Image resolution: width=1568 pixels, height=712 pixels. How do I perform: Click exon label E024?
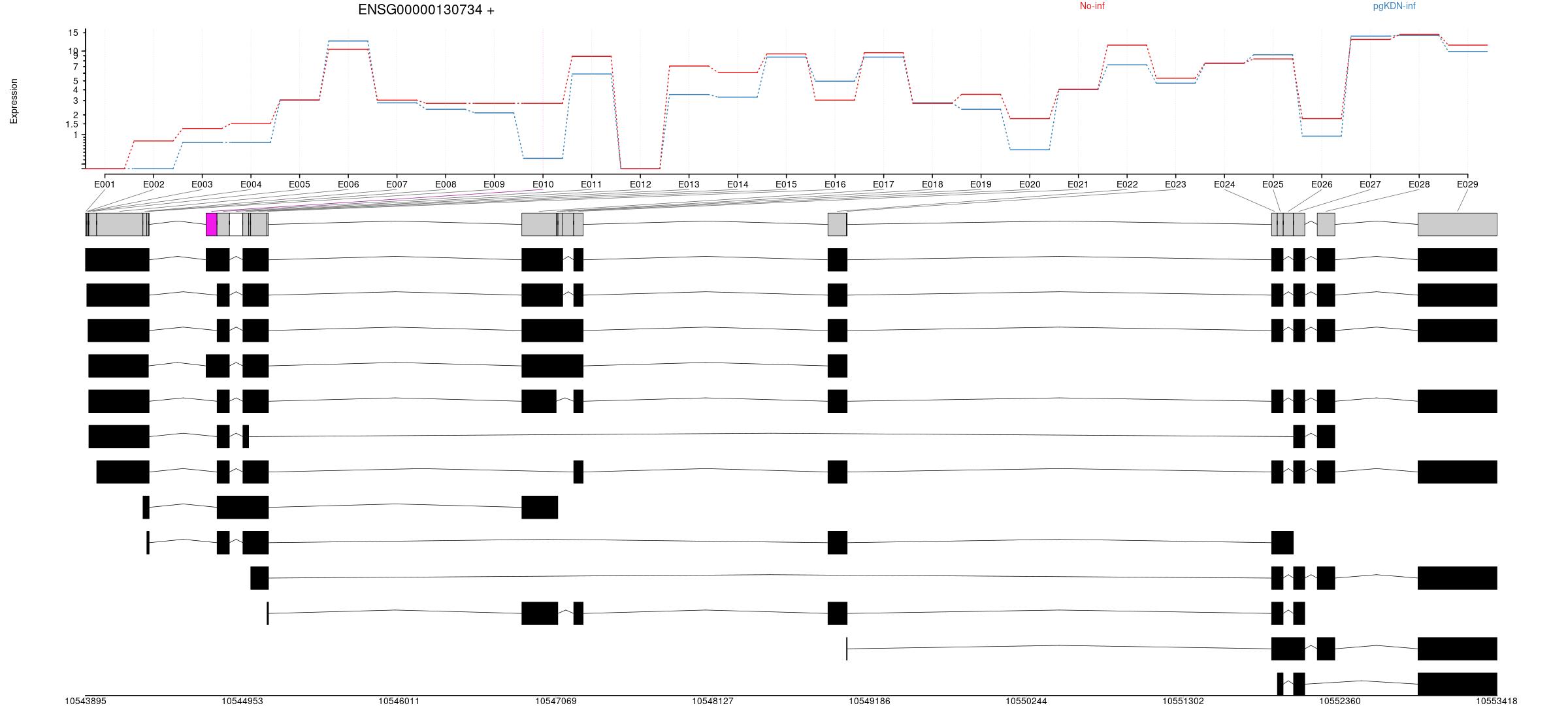pos(1224,184)
